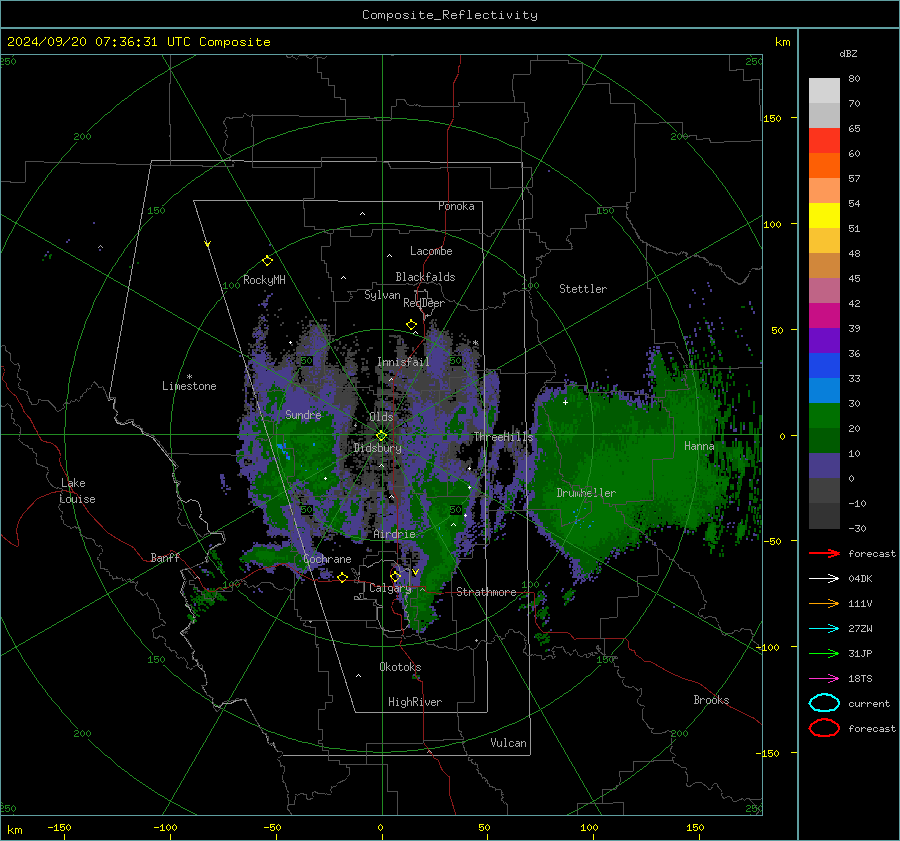Click the red forecast arrow in legend

824,553
